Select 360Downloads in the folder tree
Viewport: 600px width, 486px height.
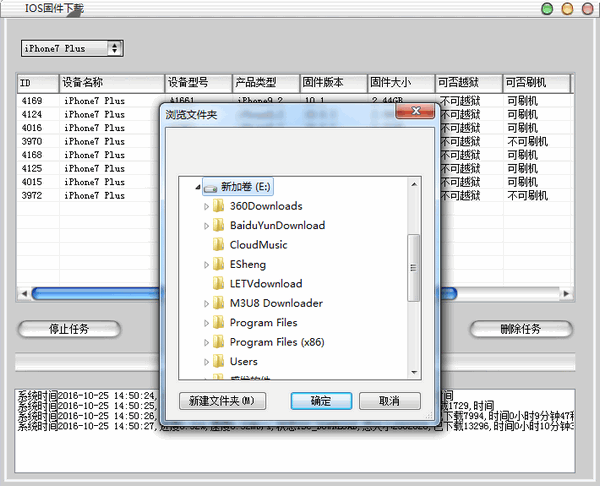coord(266,206)
